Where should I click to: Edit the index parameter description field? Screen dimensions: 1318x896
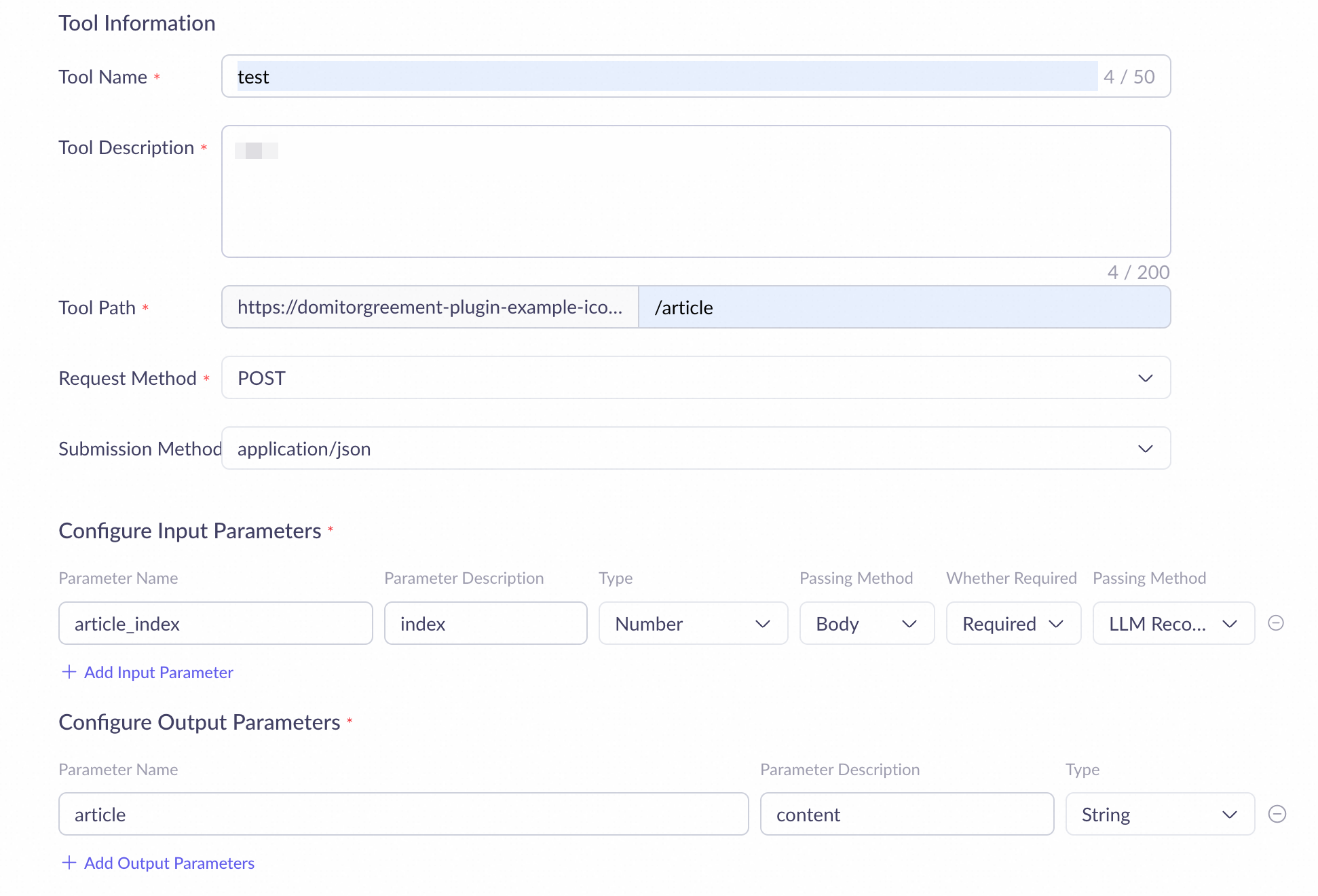(x=485, y=624)
